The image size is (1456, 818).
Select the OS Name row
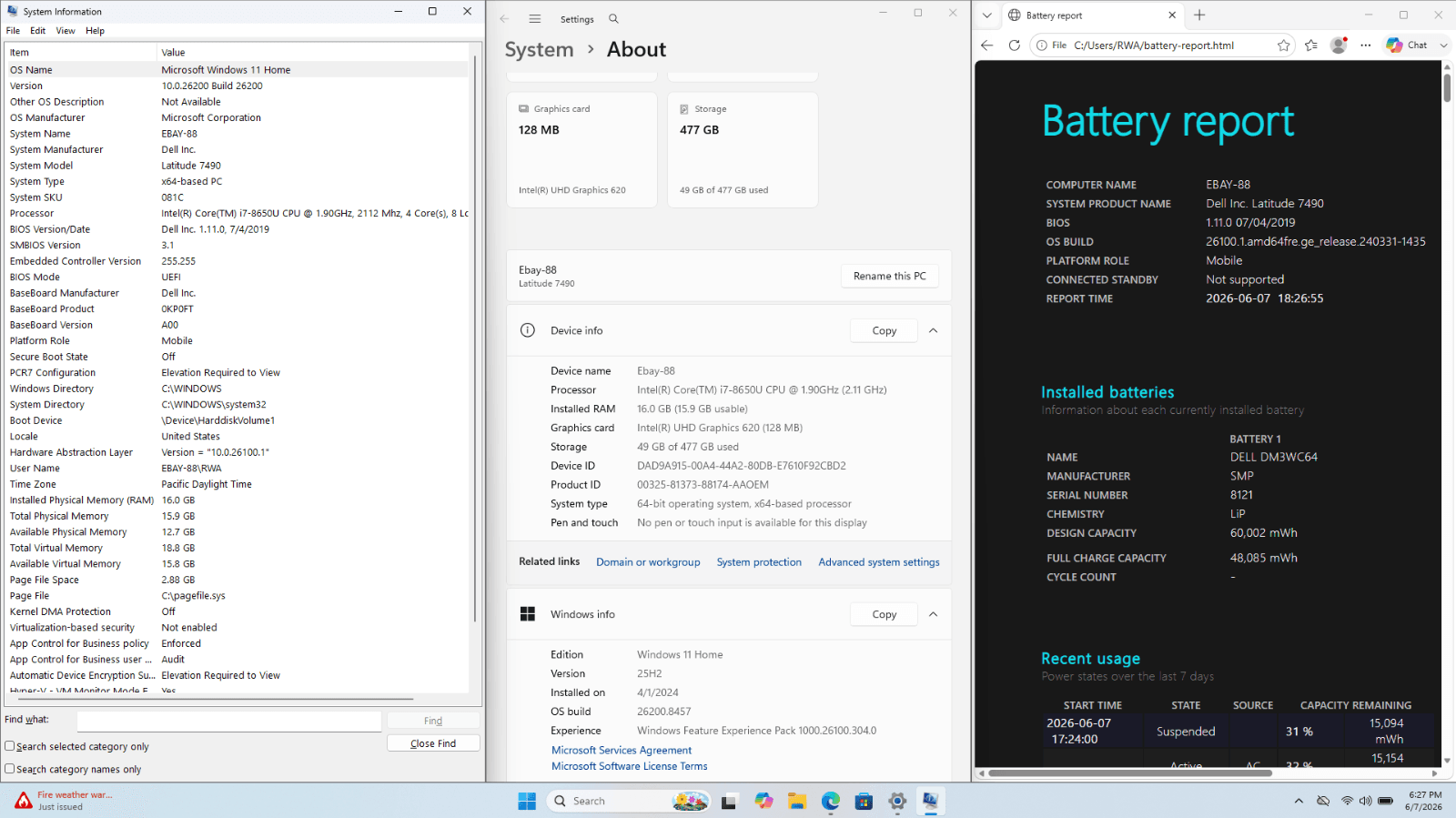(238, 70)
